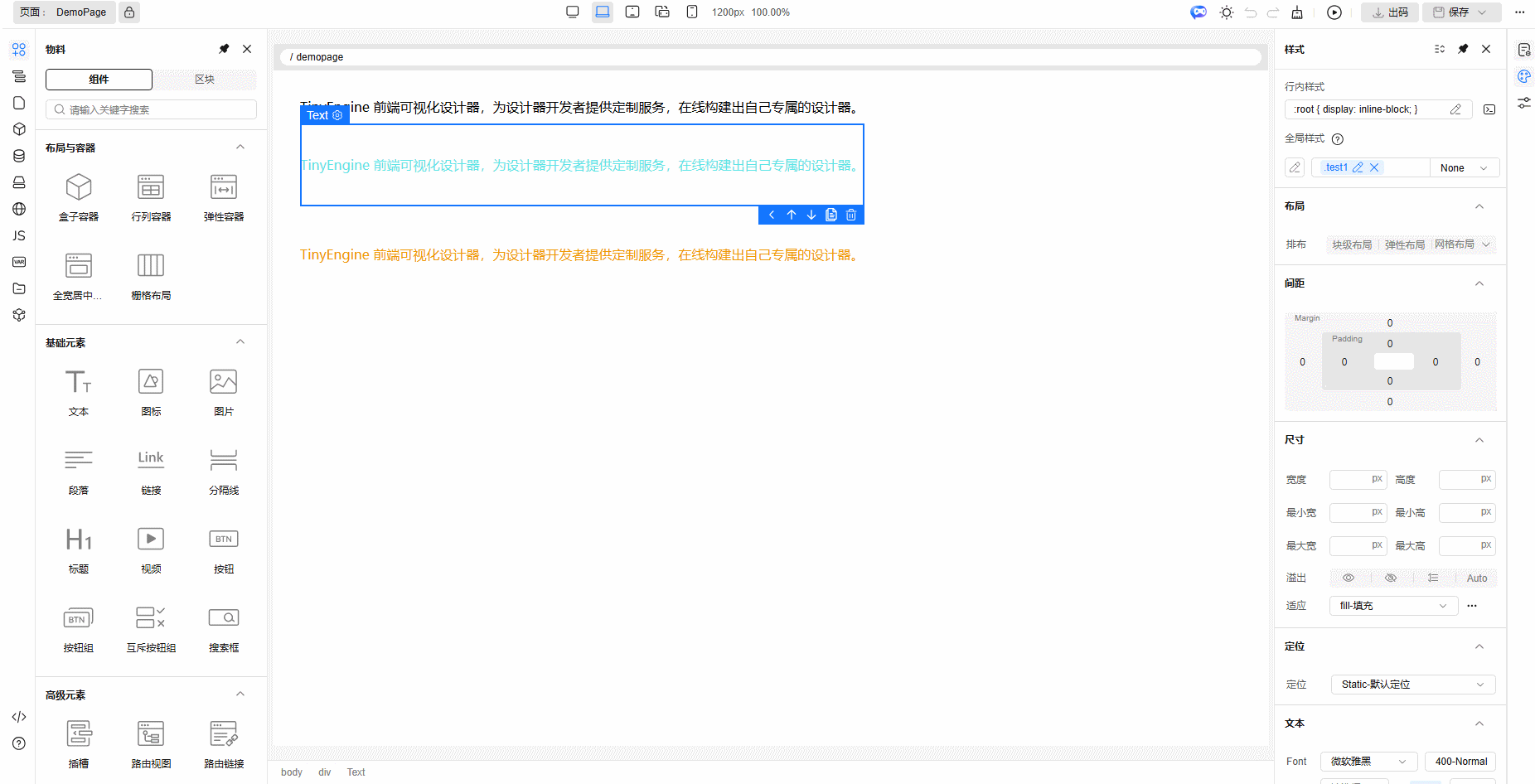This screenshot has height=784, width=1535.
Task: Delete the selected Text element
Action: 851,215
